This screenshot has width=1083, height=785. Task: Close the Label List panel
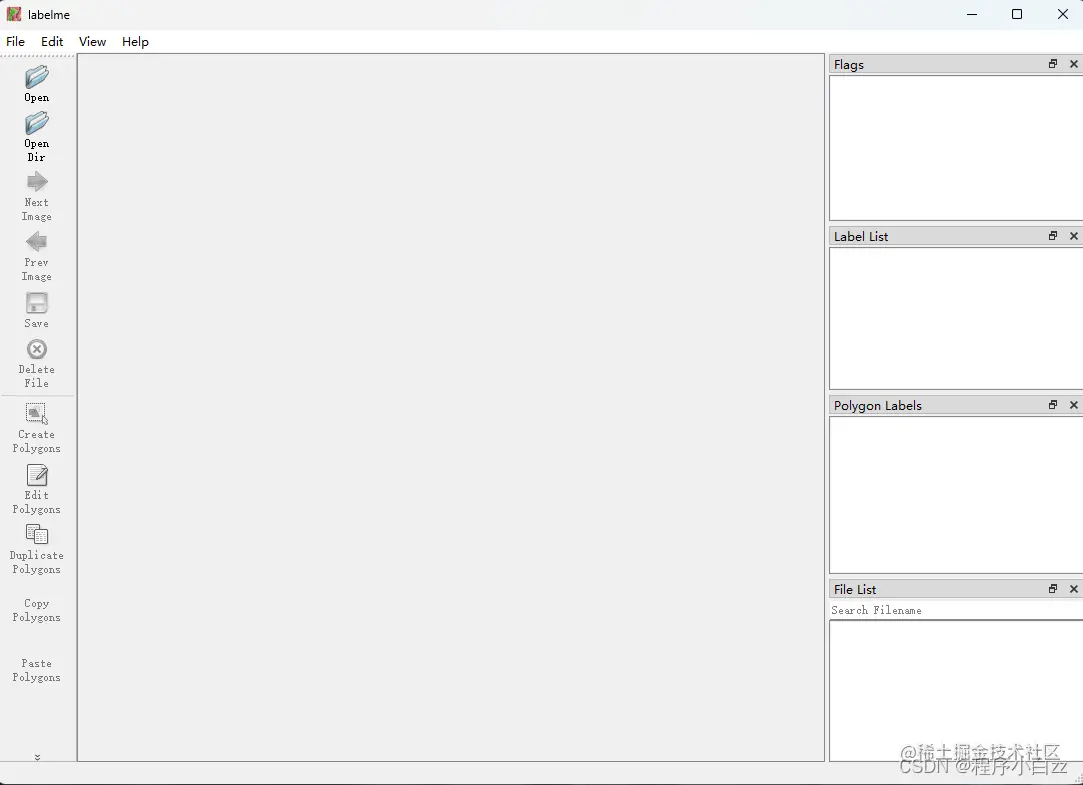[1073, 235]
